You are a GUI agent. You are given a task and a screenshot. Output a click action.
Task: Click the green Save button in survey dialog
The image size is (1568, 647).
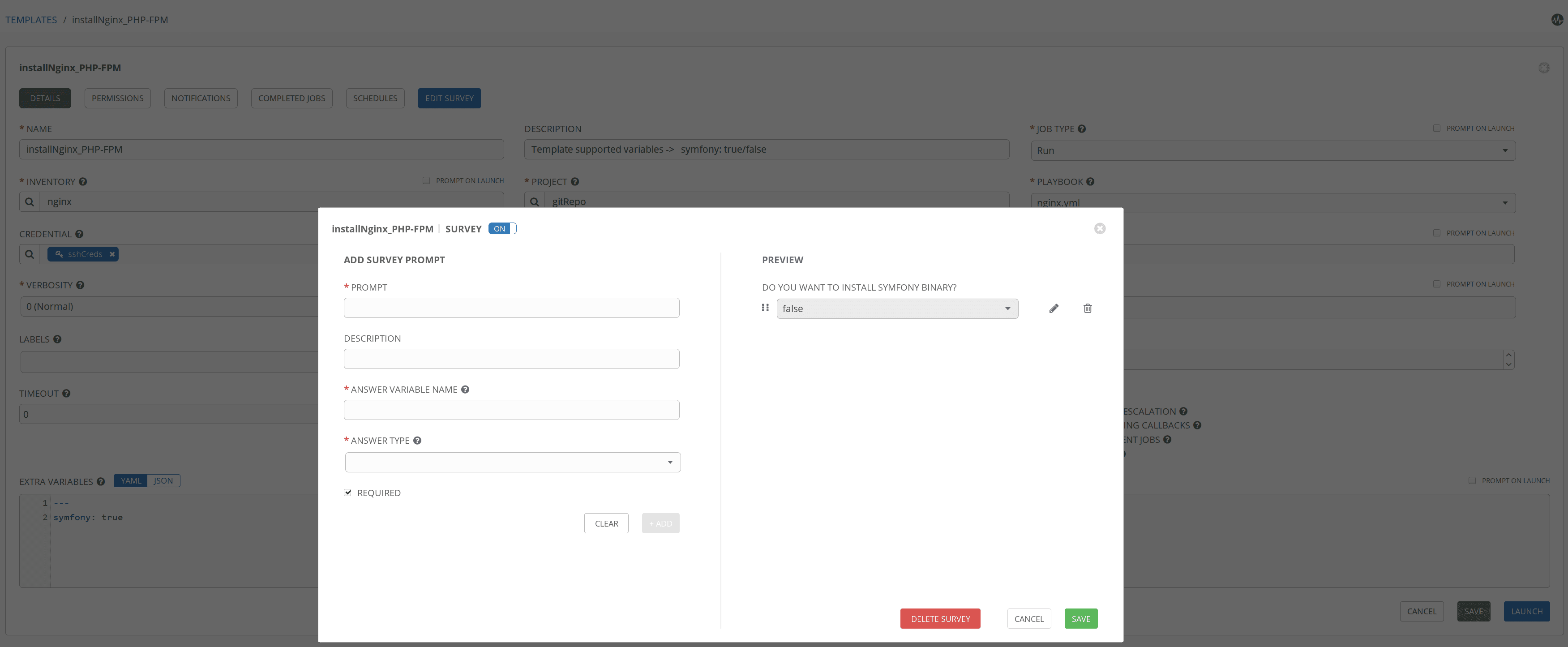pos(1080,619)
